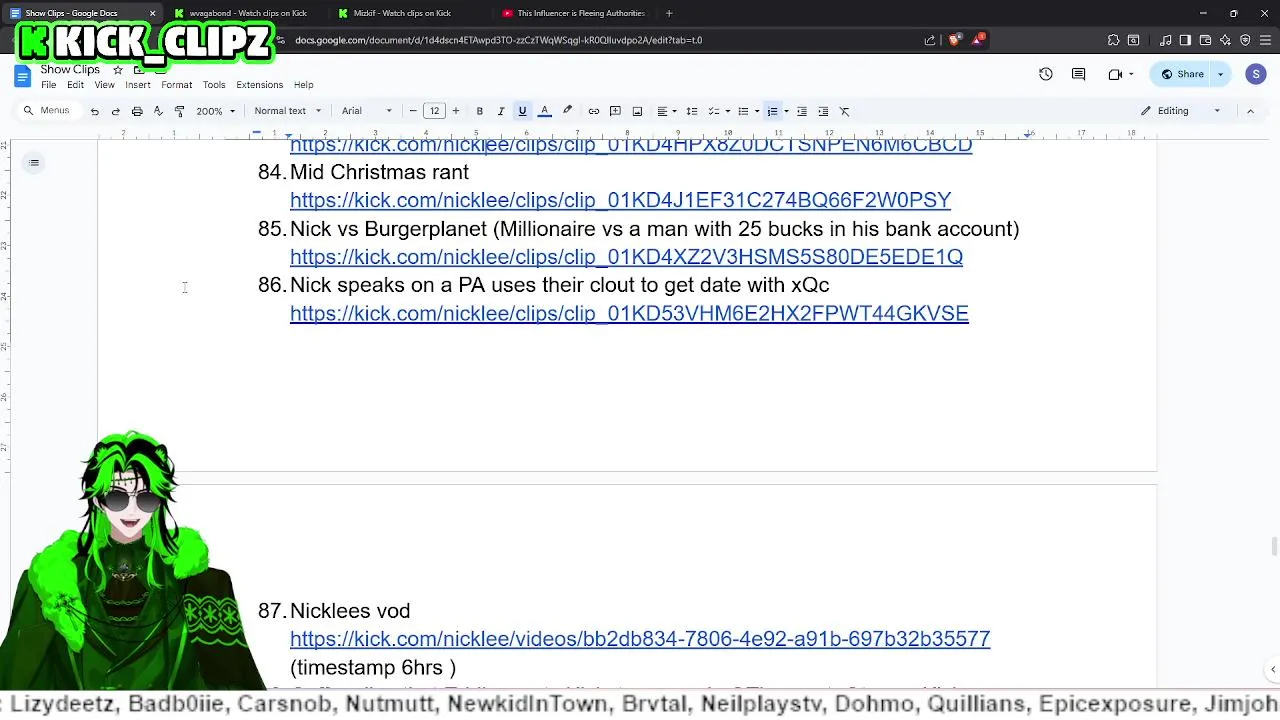This screenshot has height=720, width=1280.
Task: Show document outline tabs
Action: (x=34, y=163)
